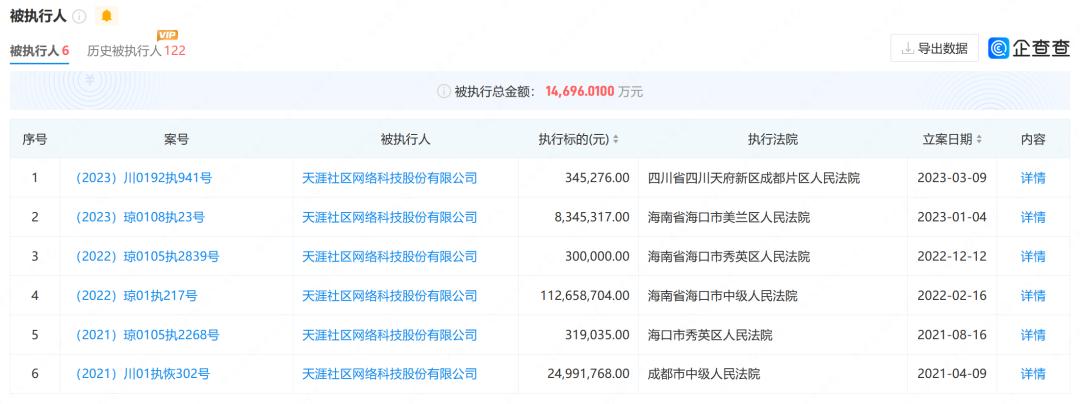Open case (2022)琼01执217号
Viewport: 1080px width, 404px height.
136,296
